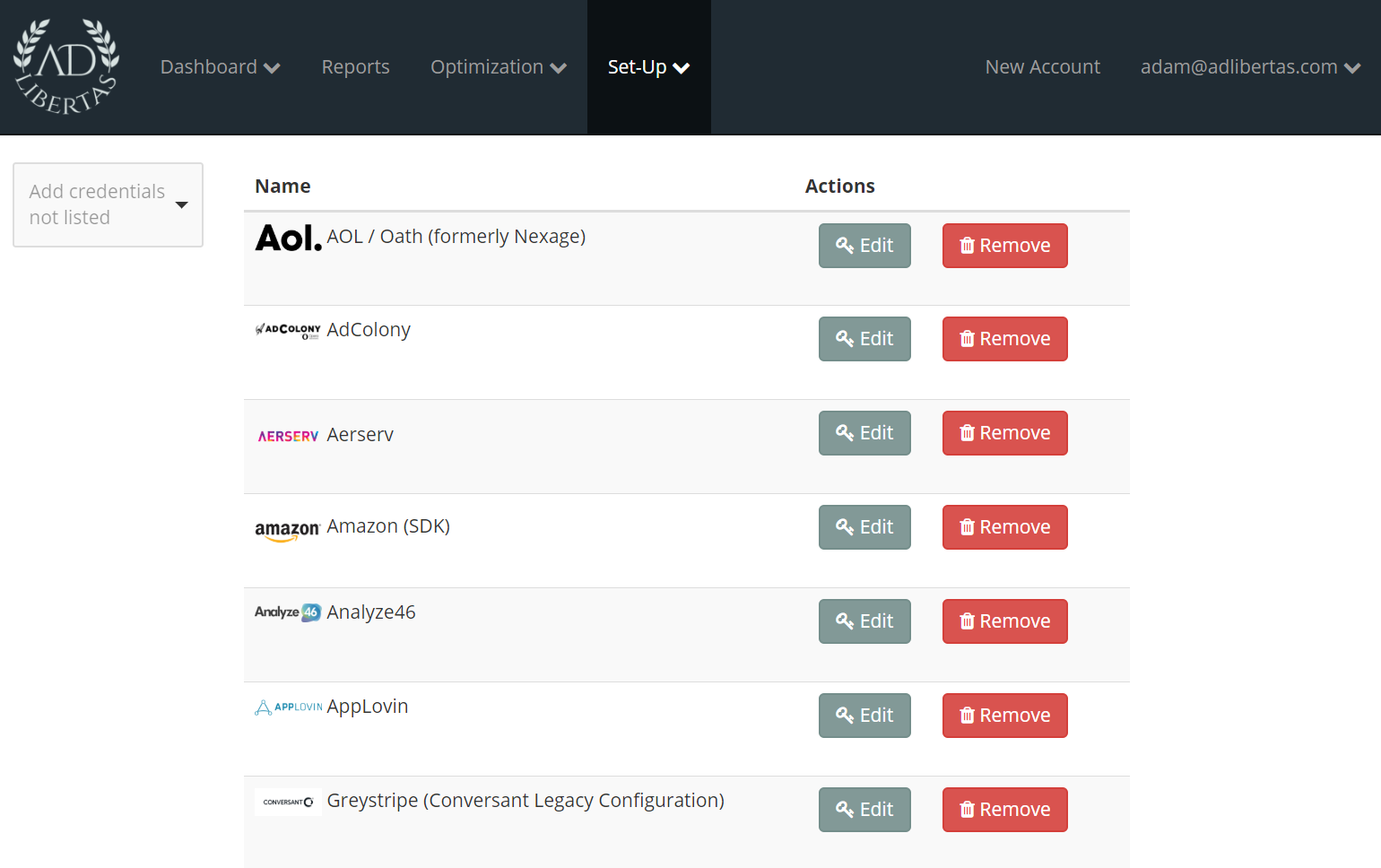Edit the AdColony credentials

(x=864, y=339)
